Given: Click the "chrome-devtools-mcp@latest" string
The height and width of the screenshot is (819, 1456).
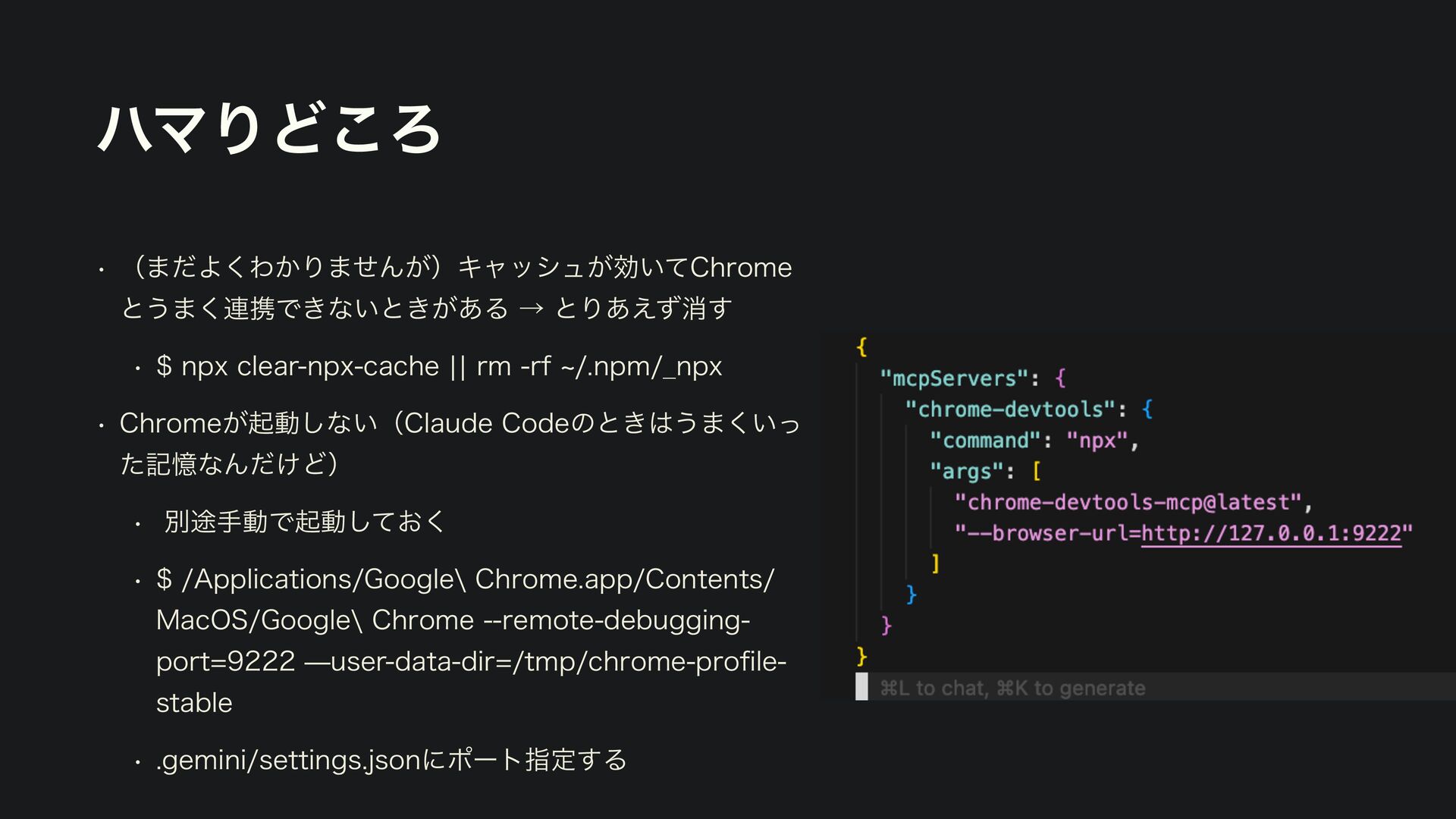Looking at the screenshot, I should pos(1128,502).
